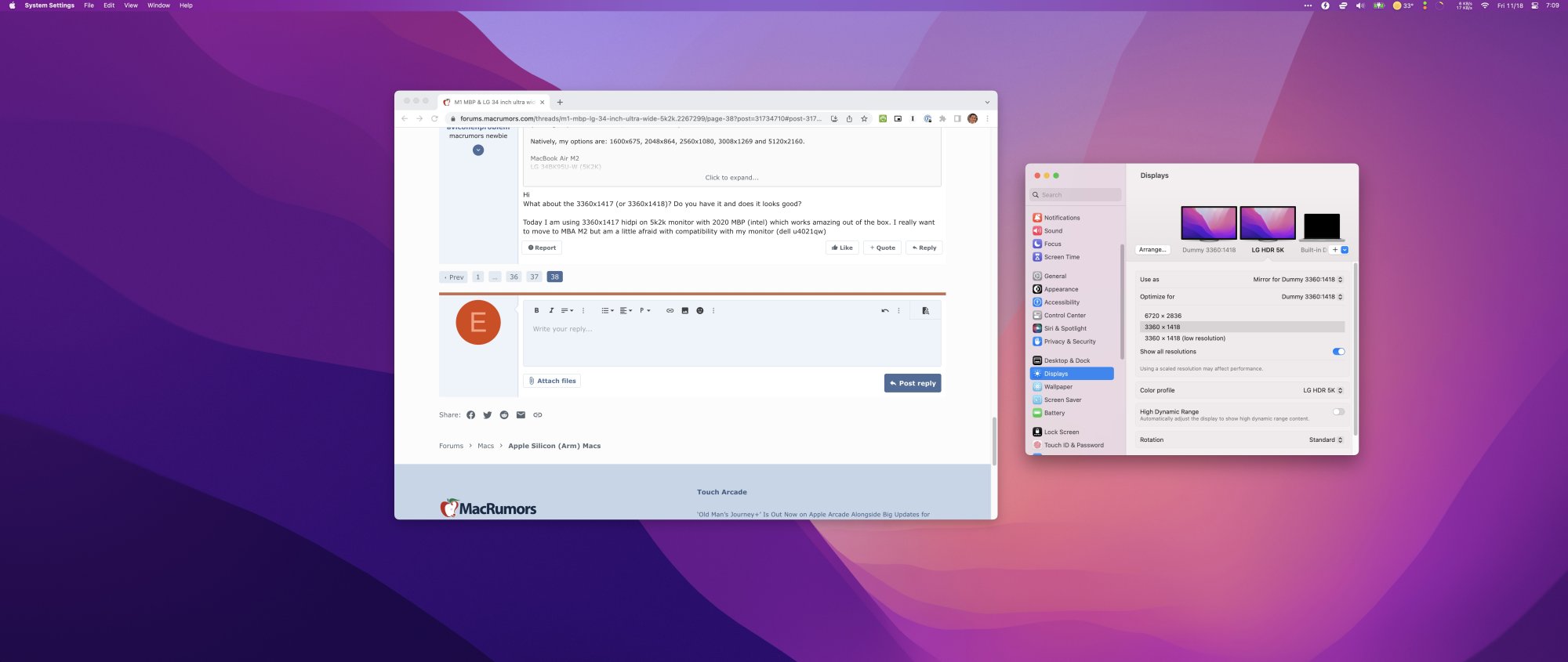Enable the High Dynamic Range switch
The height and width of the screenshot is (662, 1568).
click(1338, 412)
